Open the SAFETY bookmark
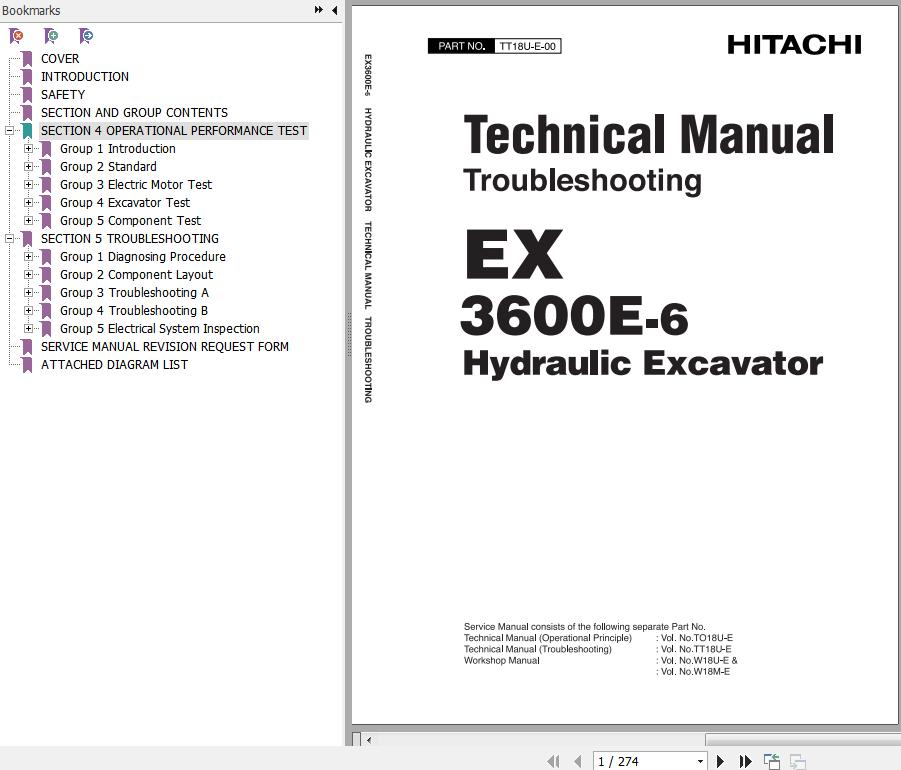Viewport: 901px width, 770px height. pos(63,95)
